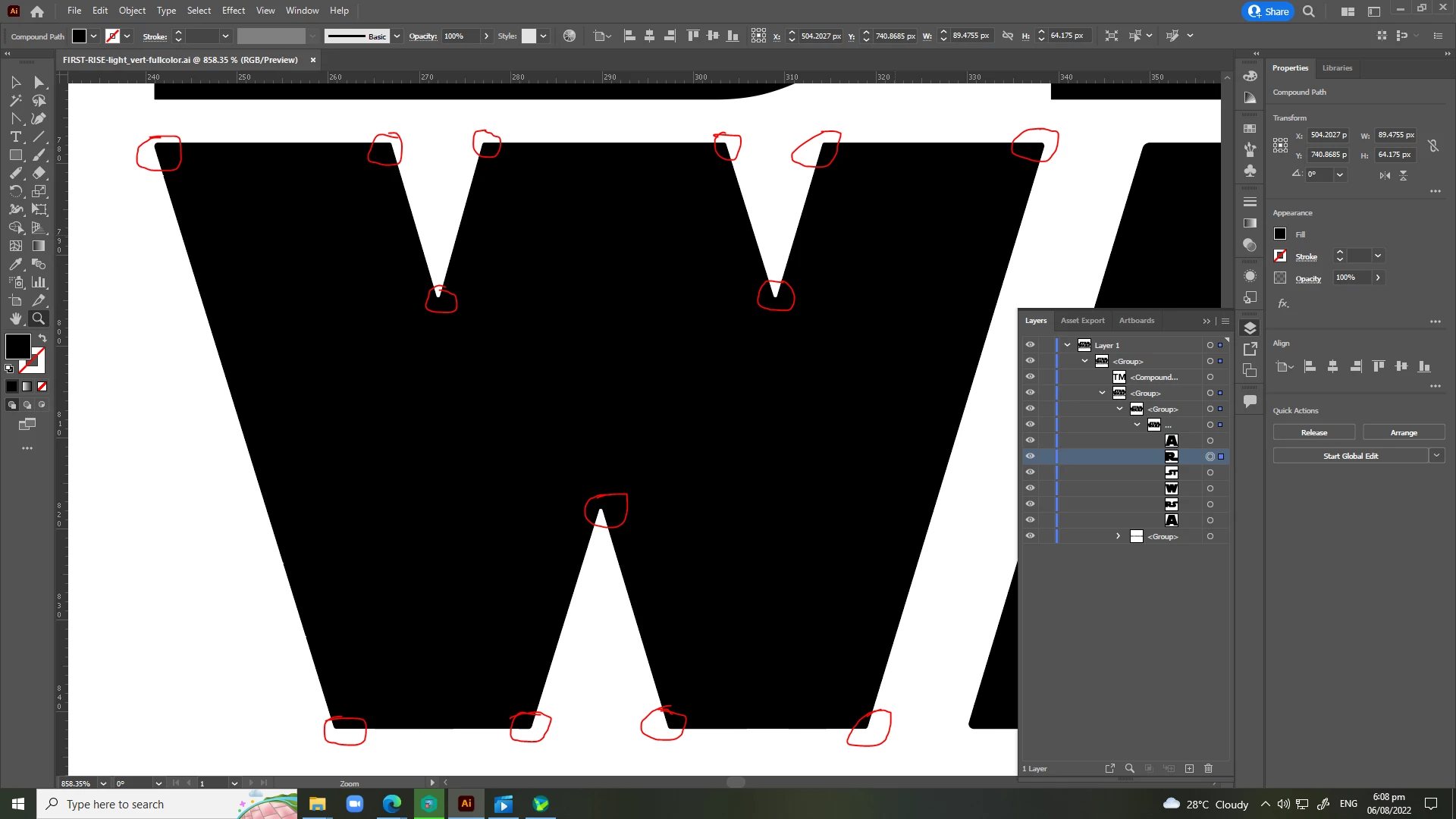Choose the Rotate tool

coord(15,191)
